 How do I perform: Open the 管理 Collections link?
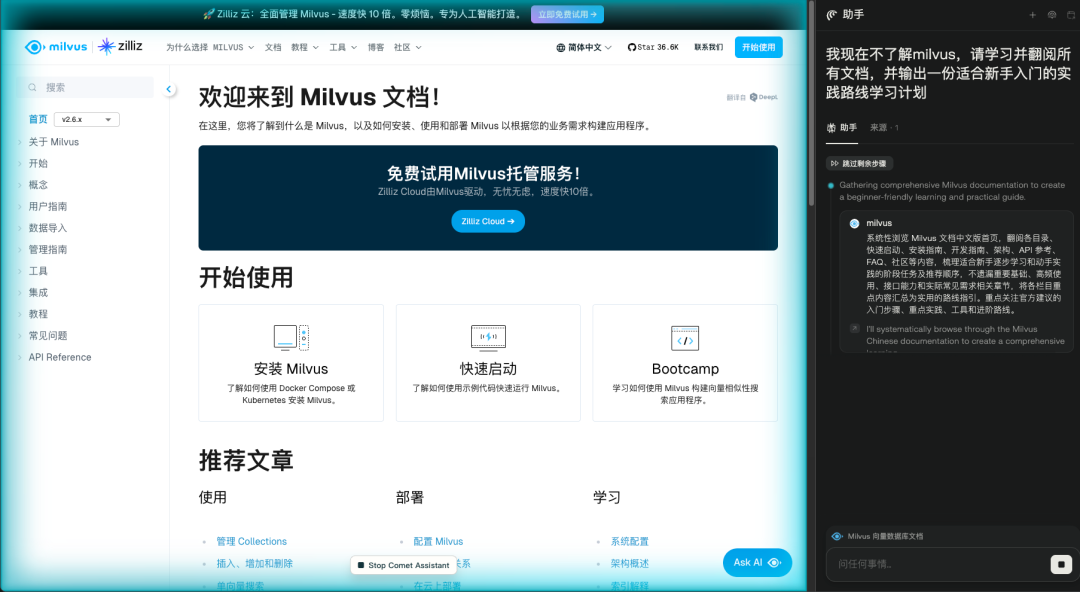coord(251,542)
